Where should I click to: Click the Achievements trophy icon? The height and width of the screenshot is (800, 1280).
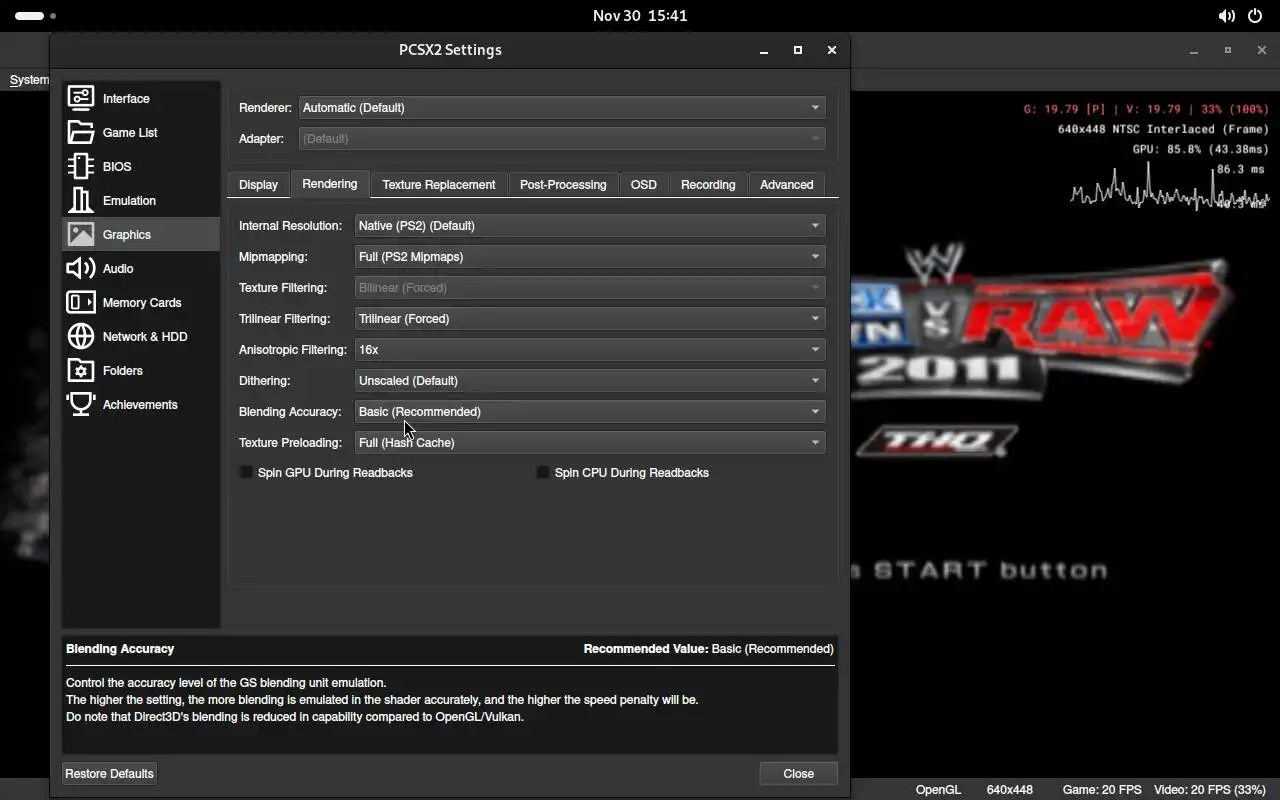point(81,404)
